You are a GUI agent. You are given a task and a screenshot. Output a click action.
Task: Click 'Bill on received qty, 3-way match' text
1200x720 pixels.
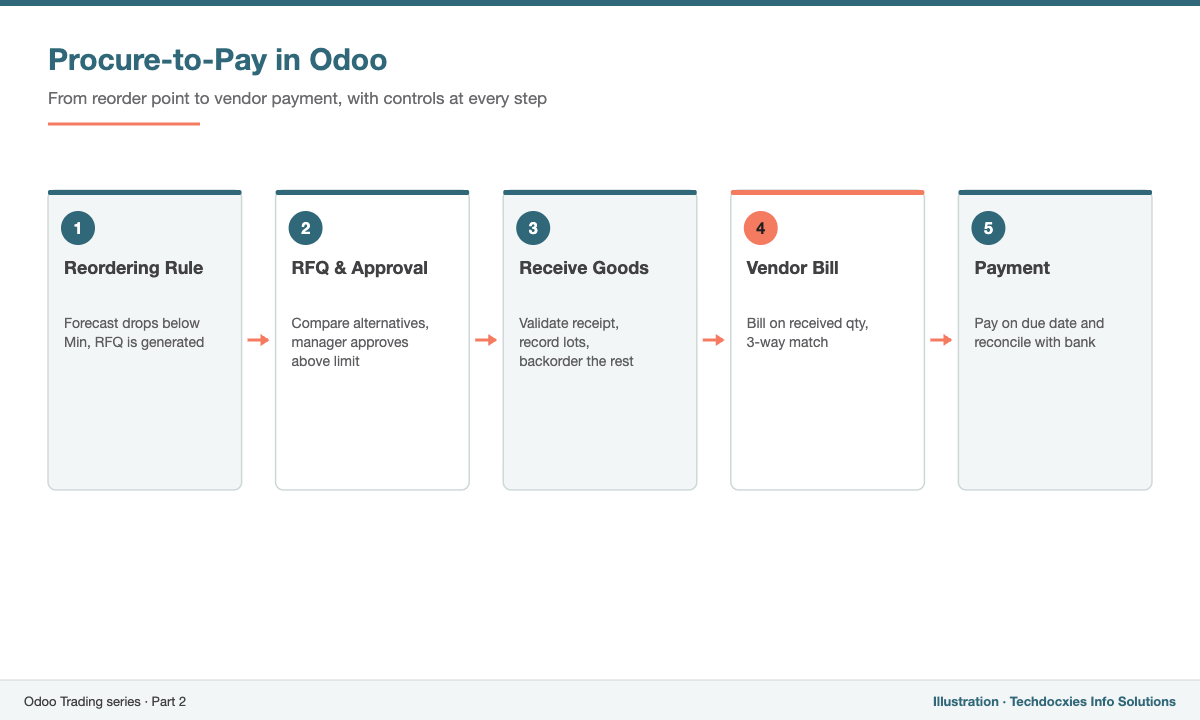tap(808, 333)
